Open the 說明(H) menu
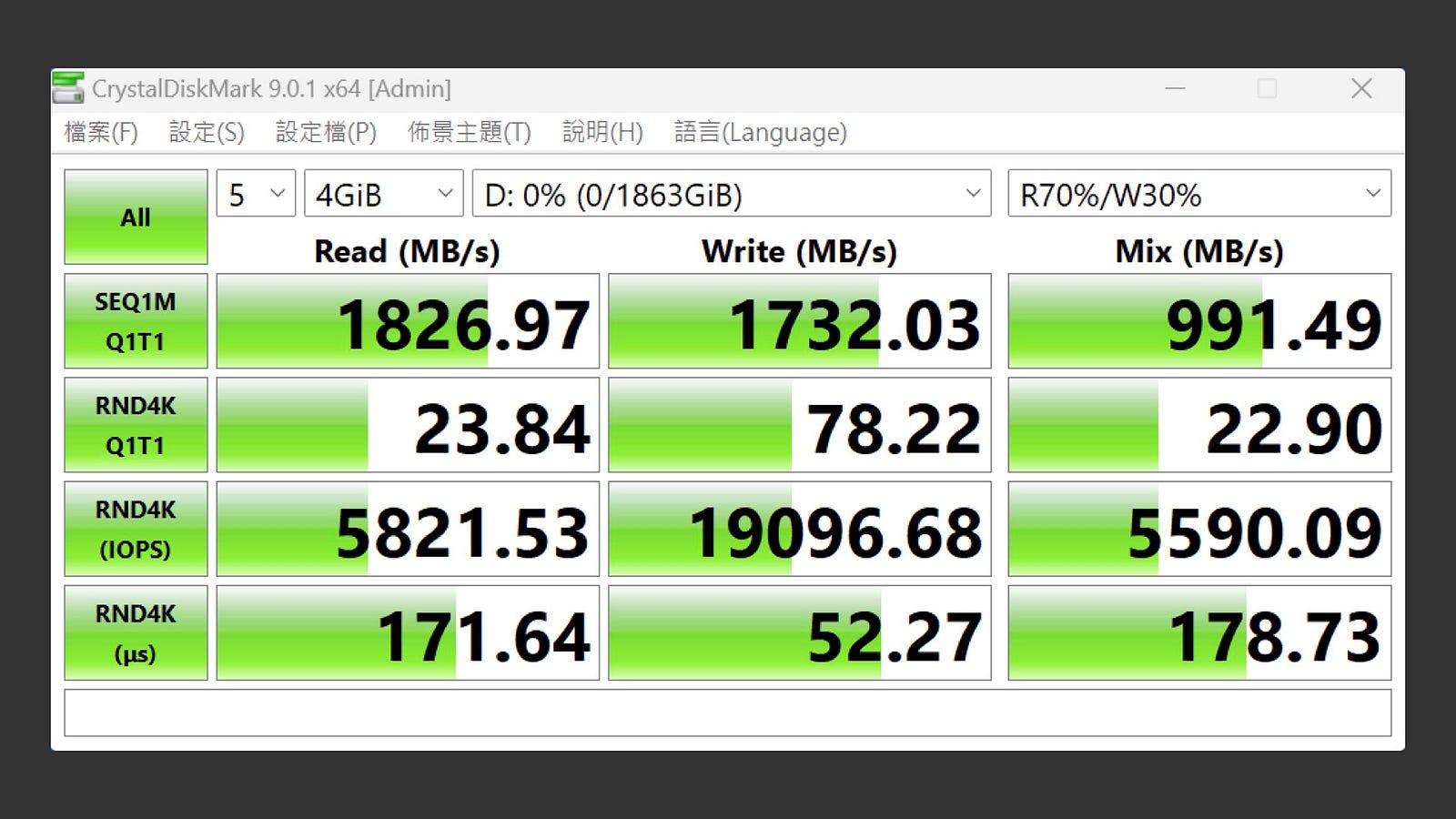The width and height of the screenshot is (1456, 819). pyautogui.click(x=602, y=133)
